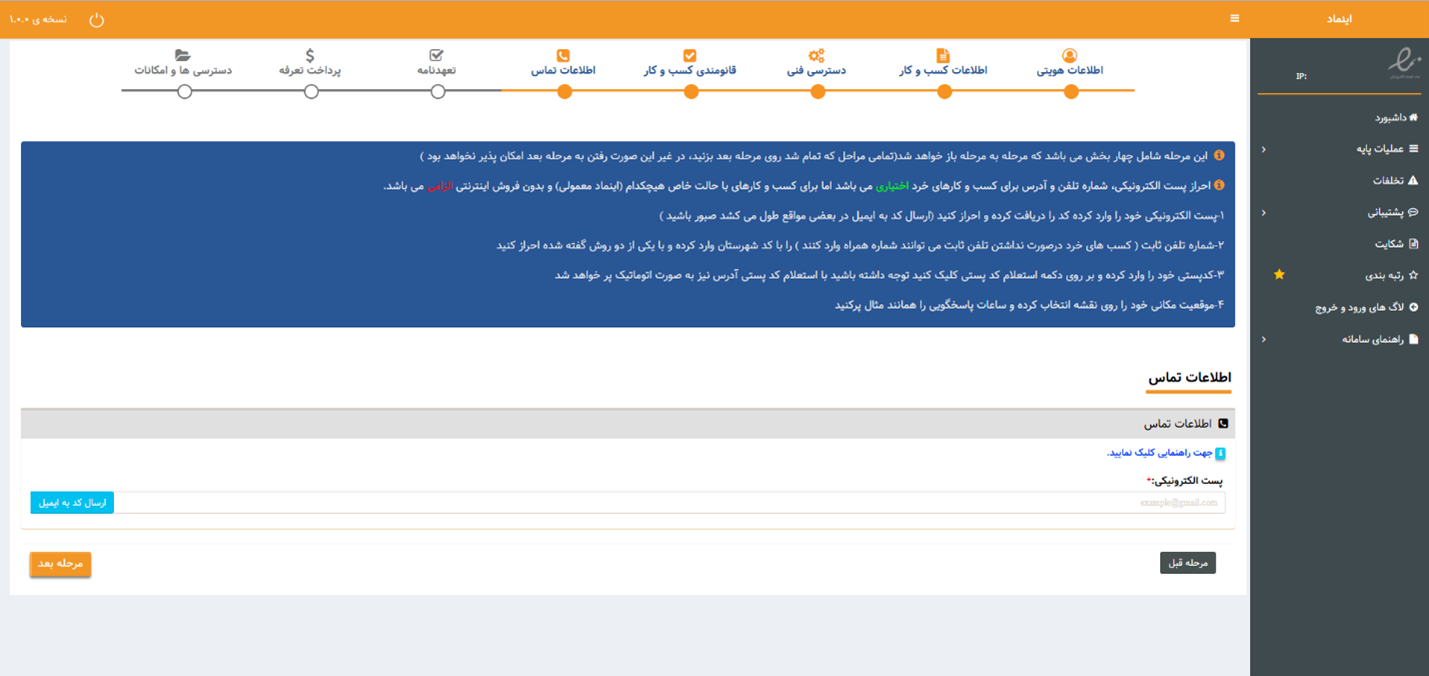
Task: Select the قانونمندی کسب و کار step circle
Action: 691,92
